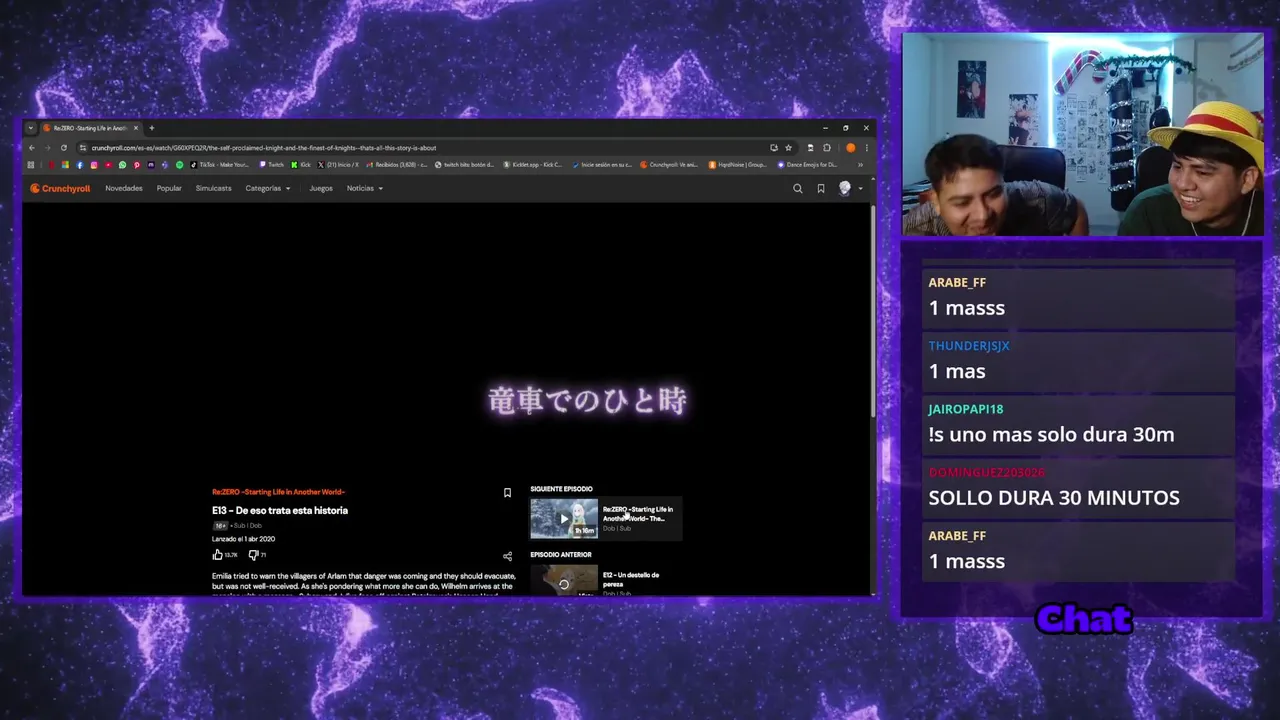Screen dimensions: 1280x720
Task: Open the WhatsApp bookmark
Action: point(122,165)
